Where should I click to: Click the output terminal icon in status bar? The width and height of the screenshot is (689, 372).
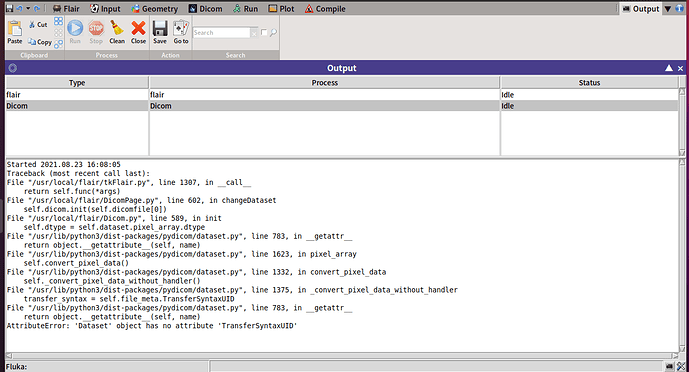[x=669, y=366]
